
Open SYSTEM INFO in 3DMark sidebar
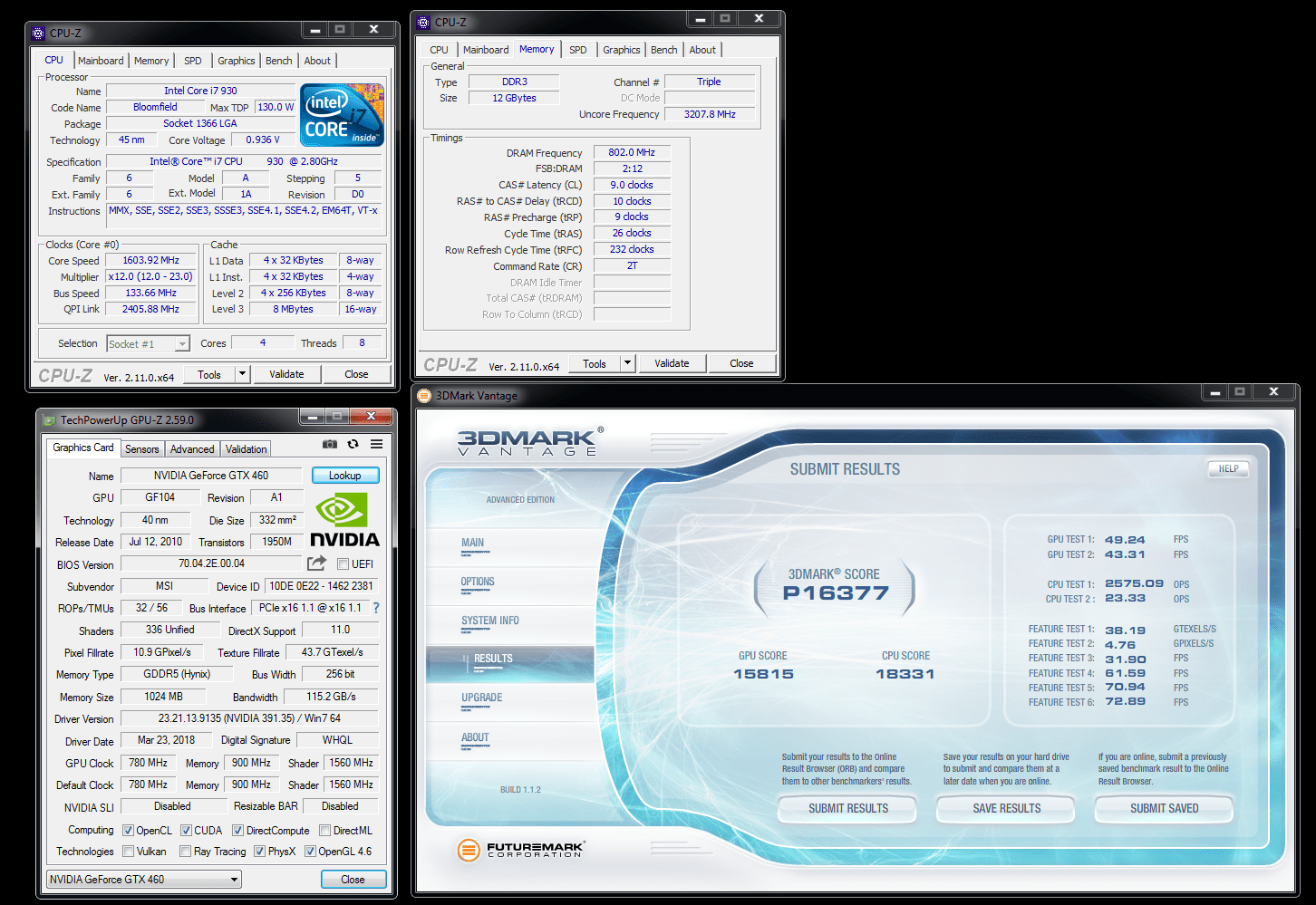[490, 621]
